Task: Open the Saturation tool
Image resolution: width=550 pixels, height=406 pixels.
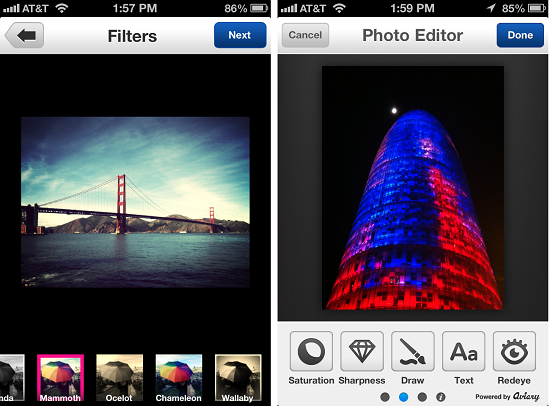Action: [x=311, y=351]
